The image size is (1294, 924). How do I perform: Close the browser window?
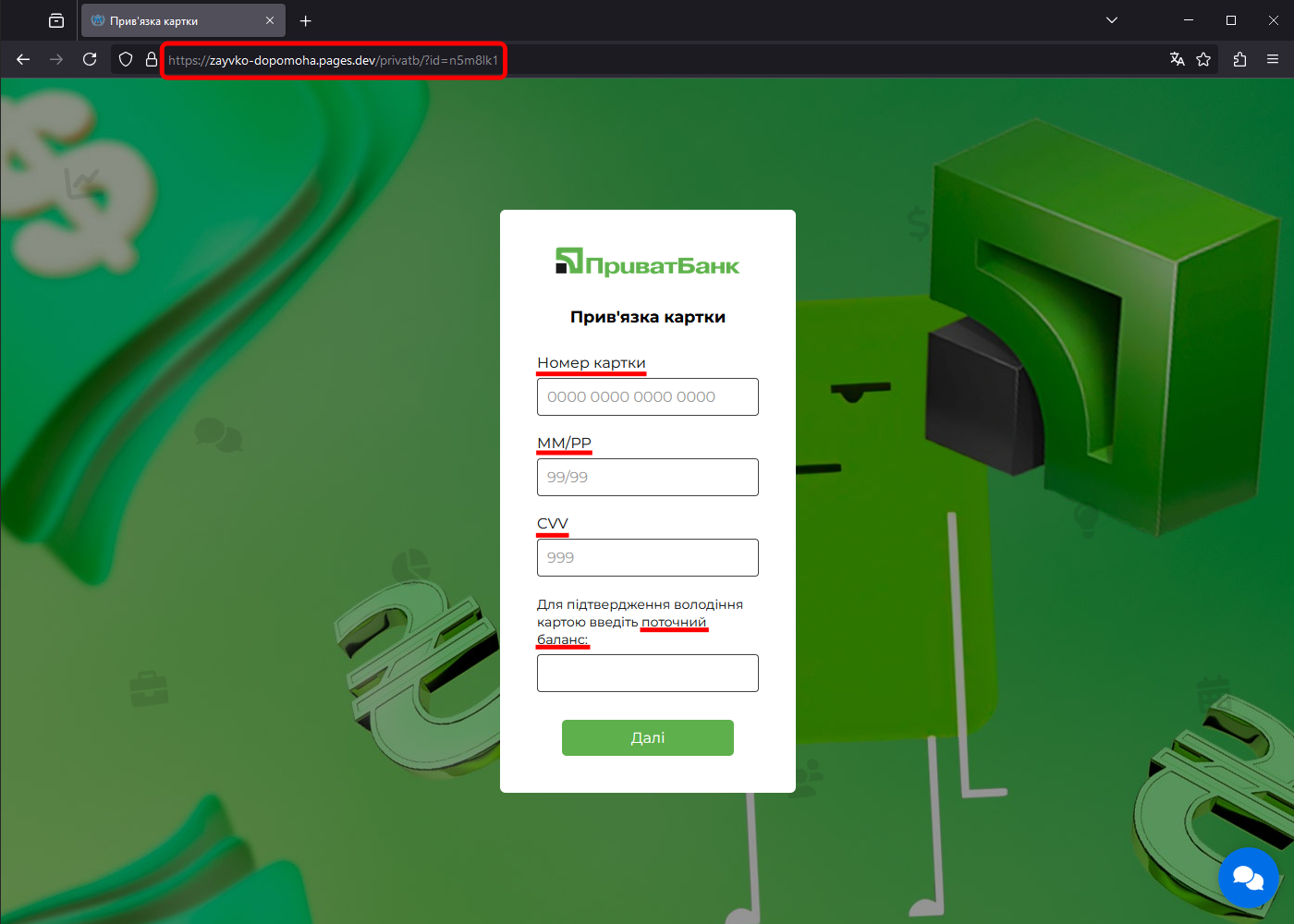tap(1274, 20)
